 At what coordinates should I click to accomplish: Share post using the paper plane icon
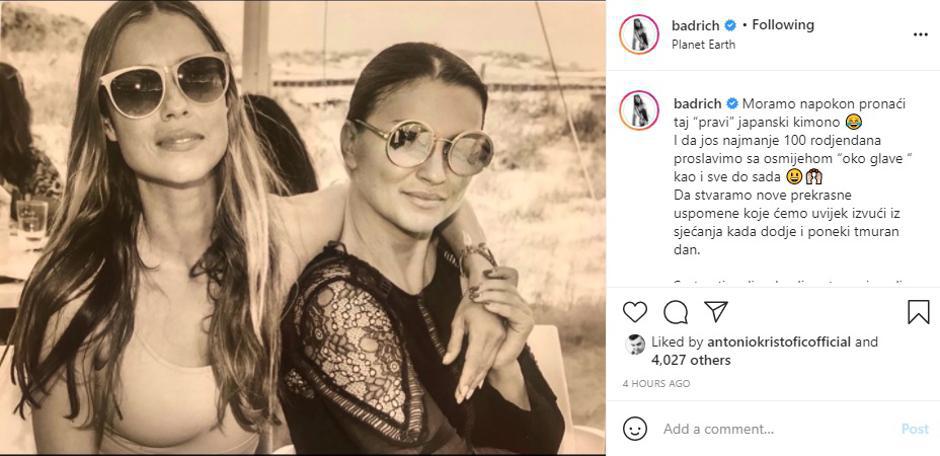tap(716, 312)
